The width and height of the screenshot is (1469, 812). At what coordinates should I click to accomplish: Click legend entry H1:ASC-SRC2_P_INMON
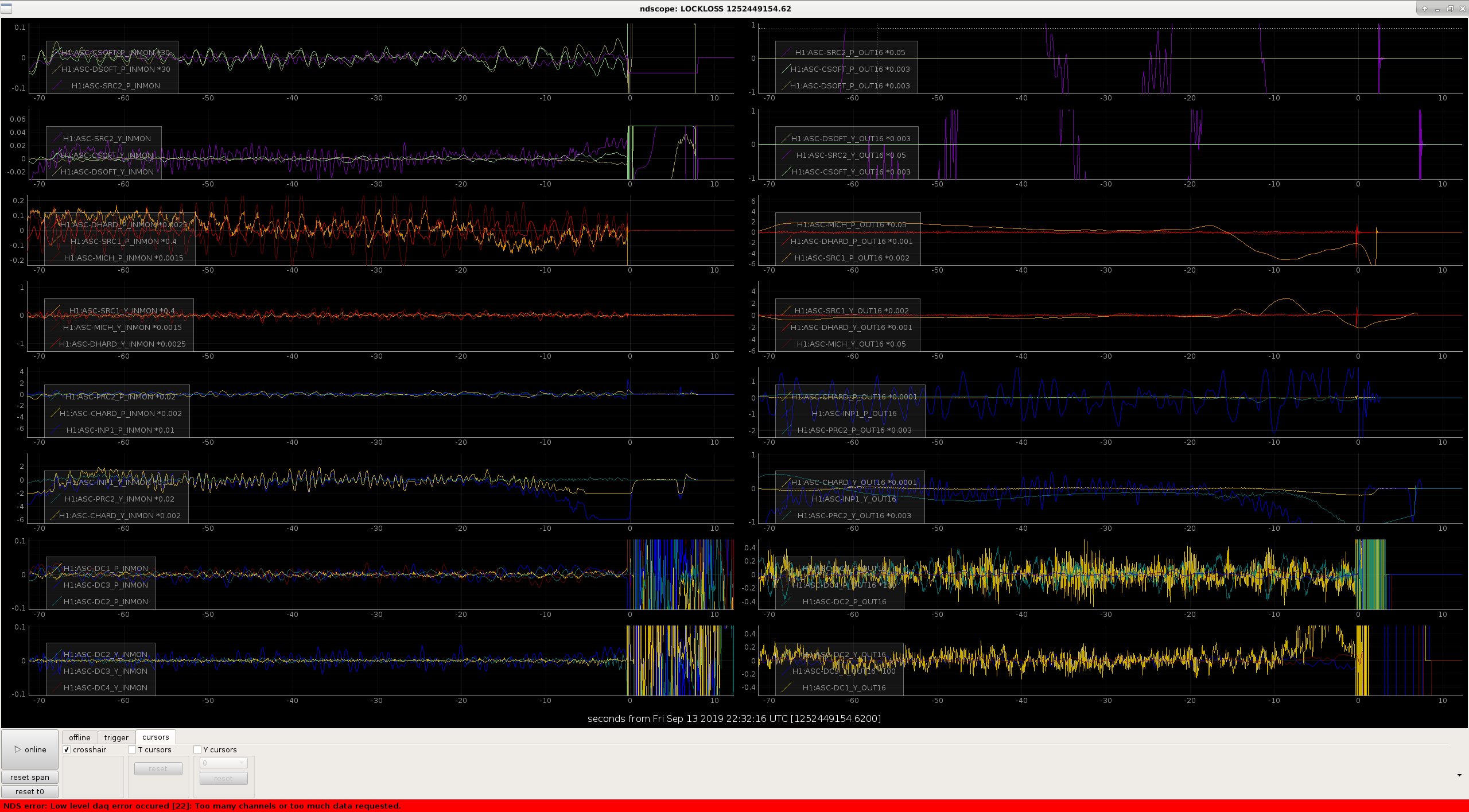[116, 86]
